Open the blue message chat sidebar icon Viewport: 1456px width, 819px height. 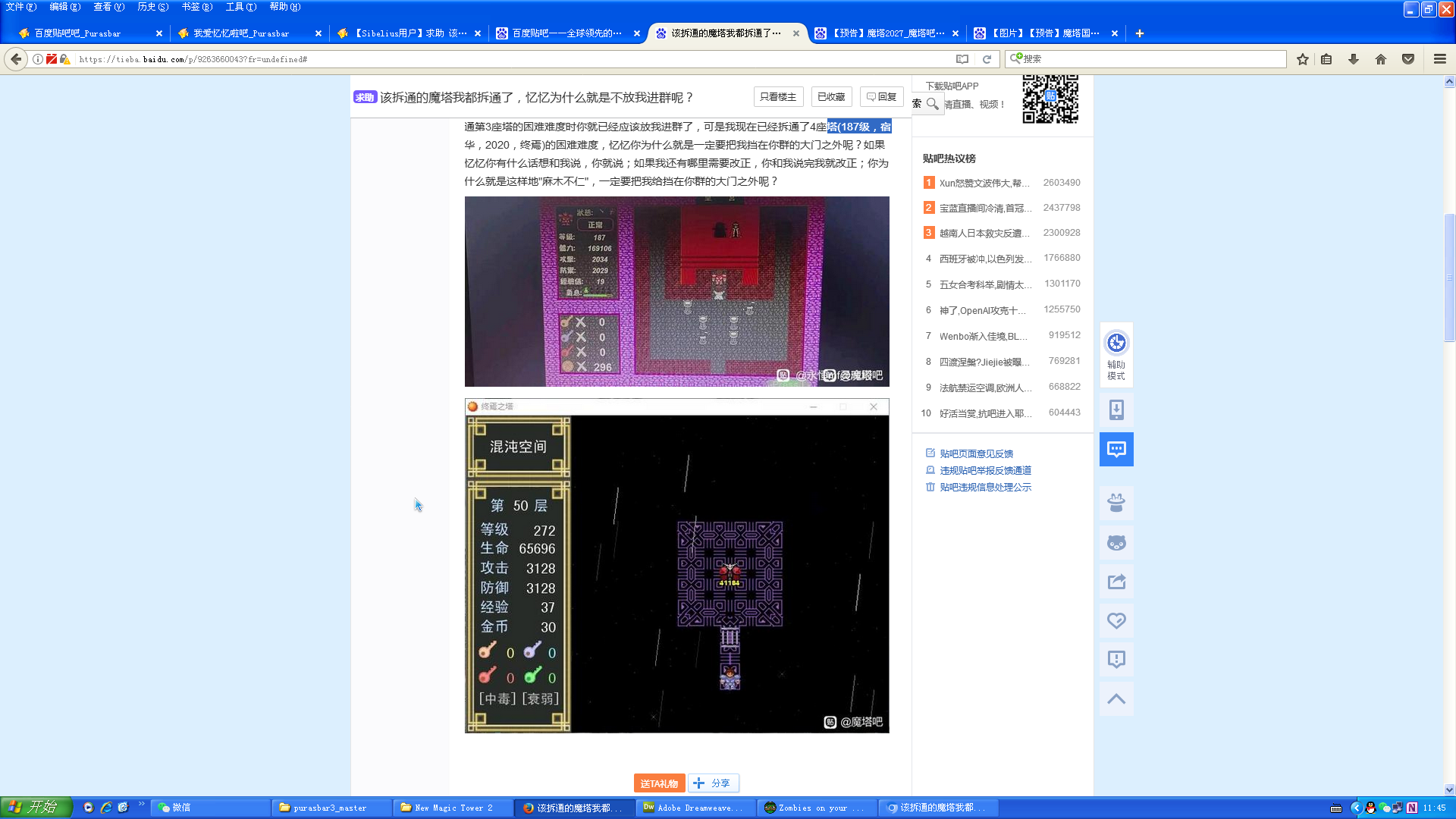tap(1116, 450)
